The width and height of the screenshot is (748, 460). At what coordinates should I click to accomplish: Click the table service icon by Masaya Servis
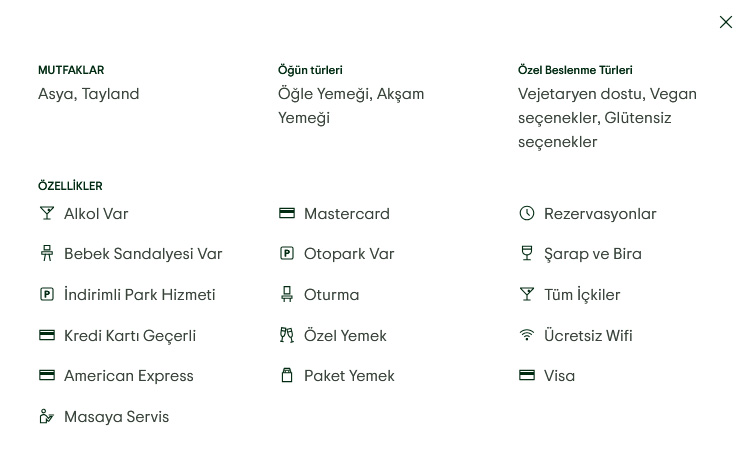coord(47,416)
